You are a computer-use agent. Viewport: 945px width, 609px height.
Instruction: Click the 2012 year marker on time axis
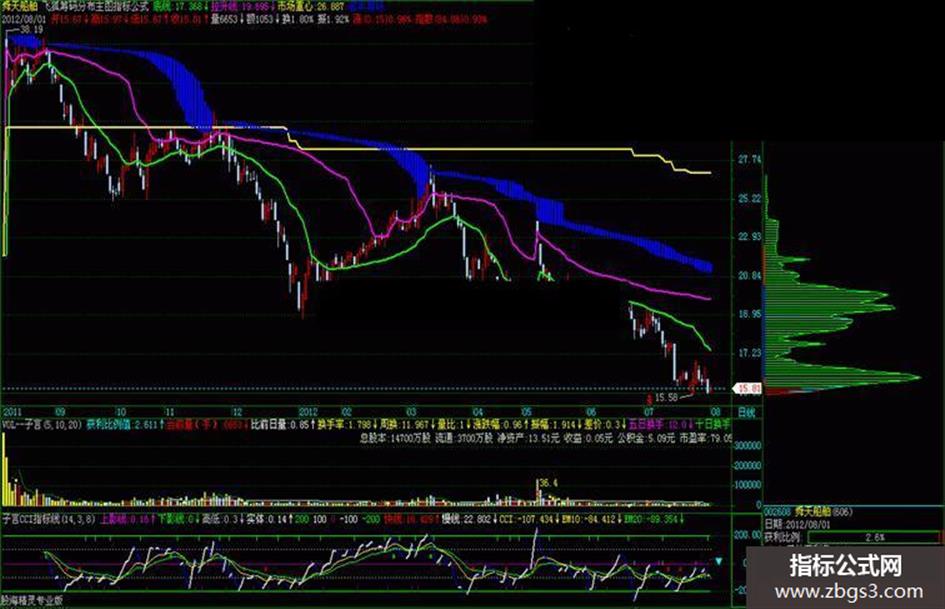coord(308,412)
